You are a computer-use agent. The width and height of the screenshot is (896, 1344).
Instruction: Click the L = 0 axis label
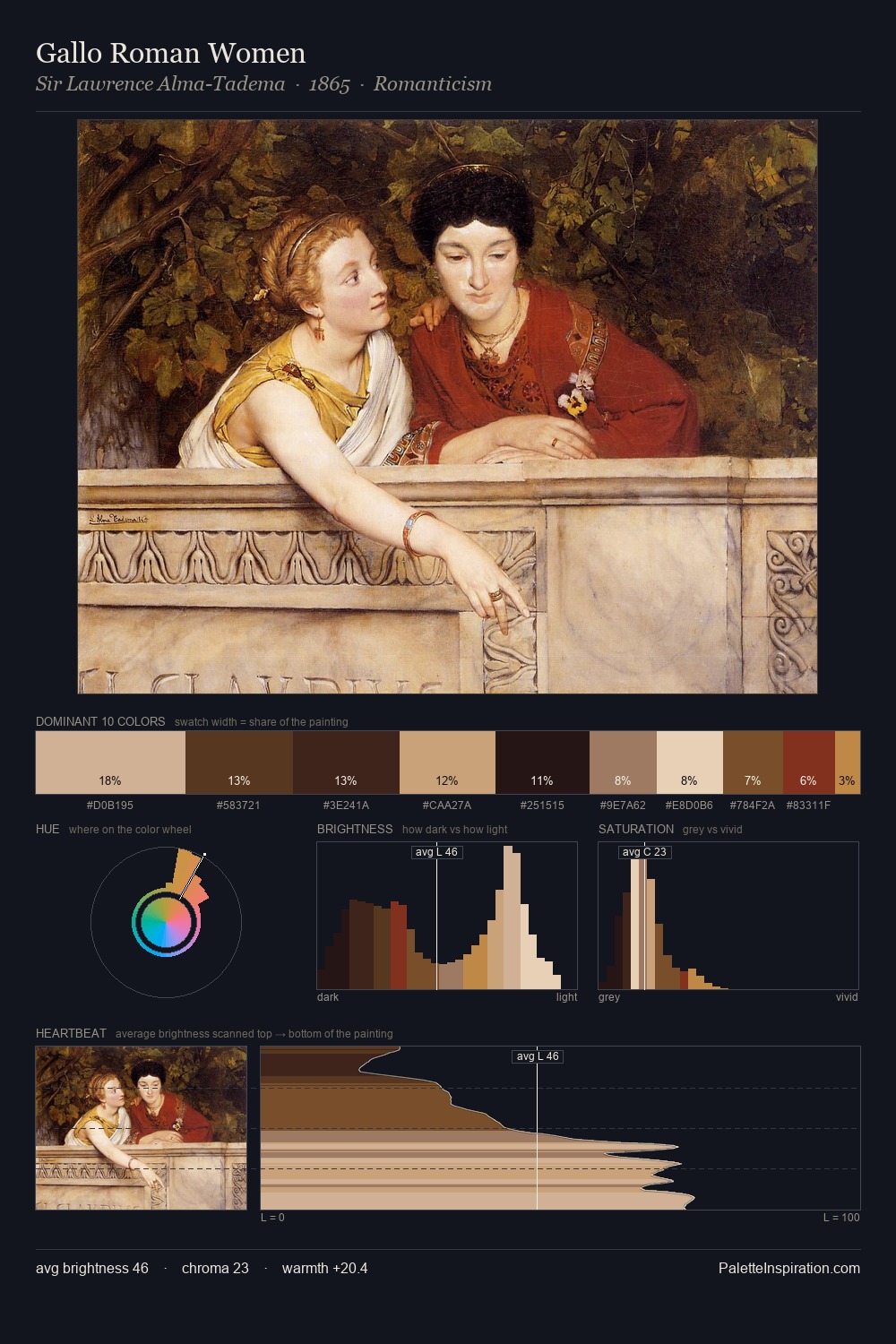point(272,1218)
